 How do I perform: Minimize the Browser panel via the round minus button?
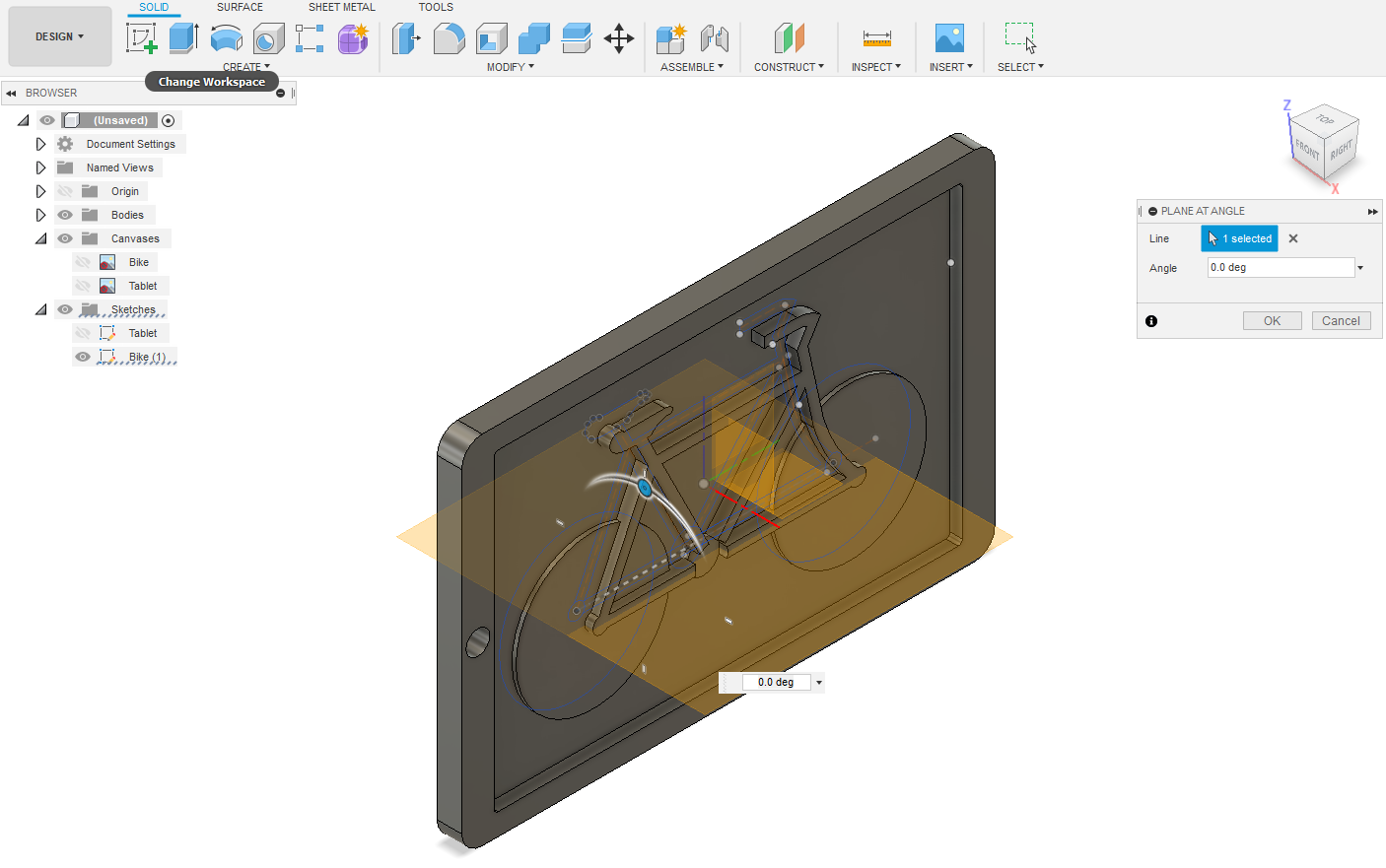coord(280,93)
